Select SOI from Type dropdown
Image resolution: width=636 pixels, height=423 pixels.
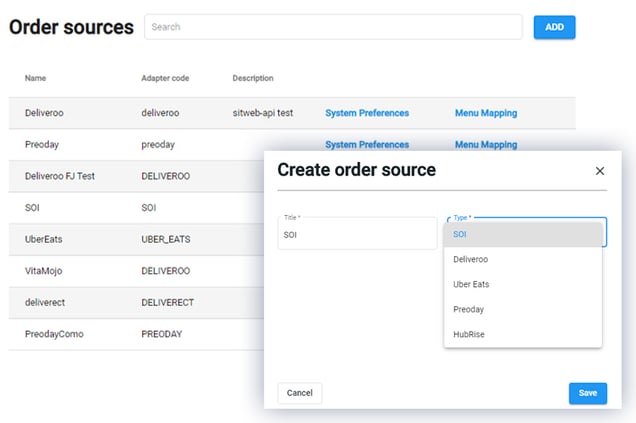523,234
